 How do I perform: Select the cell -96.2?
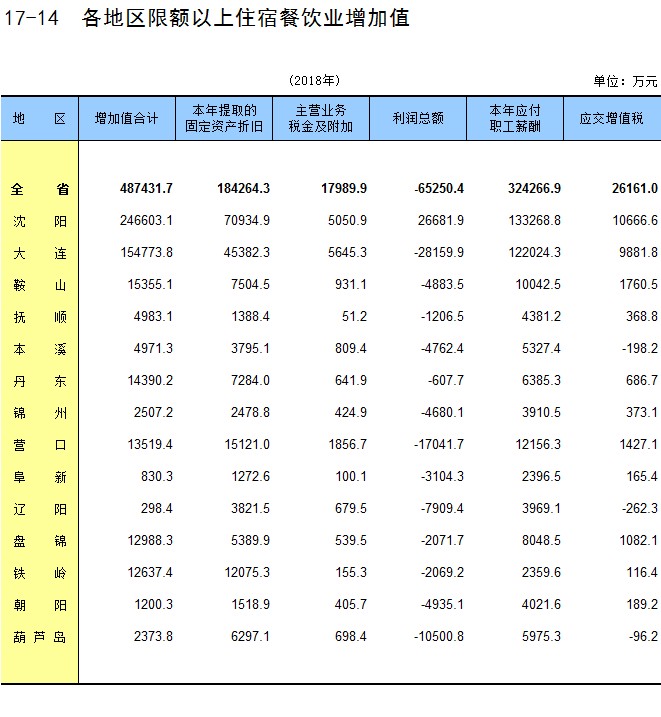coord(644,637)
